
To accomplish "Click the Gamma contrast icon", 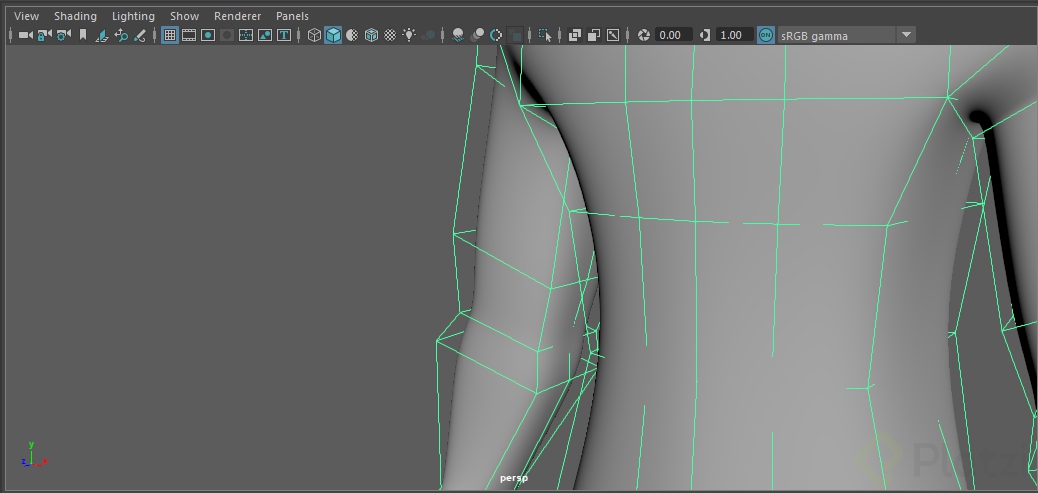I will 705,35.
